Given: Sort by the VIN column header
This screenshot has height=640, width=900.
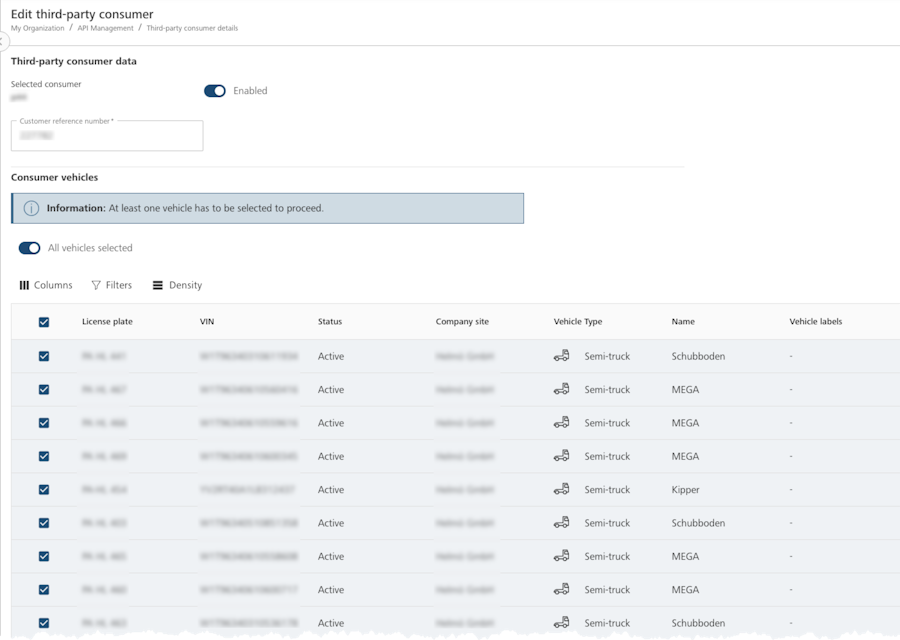Looking at the screenshot, I should coord(207,321).
